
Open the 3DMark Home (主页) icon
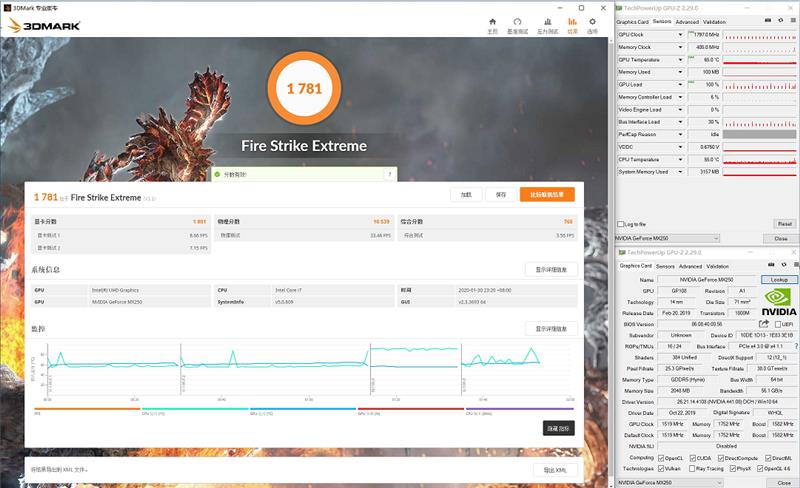[x=492, y=24]
